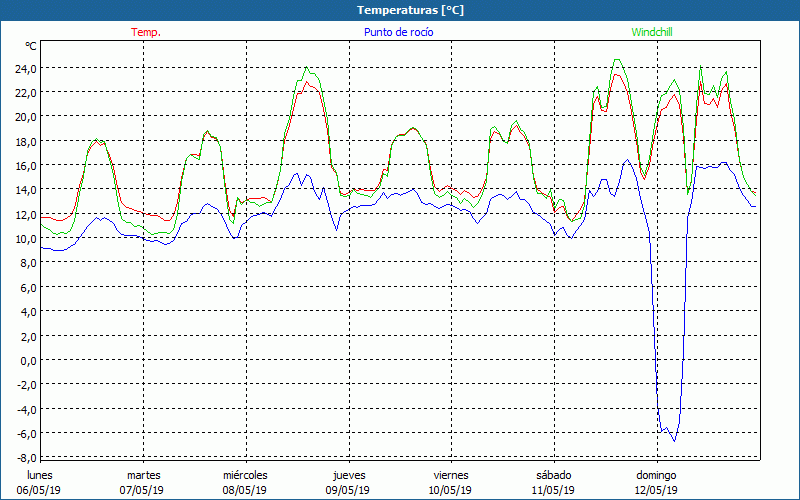This screenshot has height=500, width=800.
Task: Click the lunes day label
Action: (40, 475)
